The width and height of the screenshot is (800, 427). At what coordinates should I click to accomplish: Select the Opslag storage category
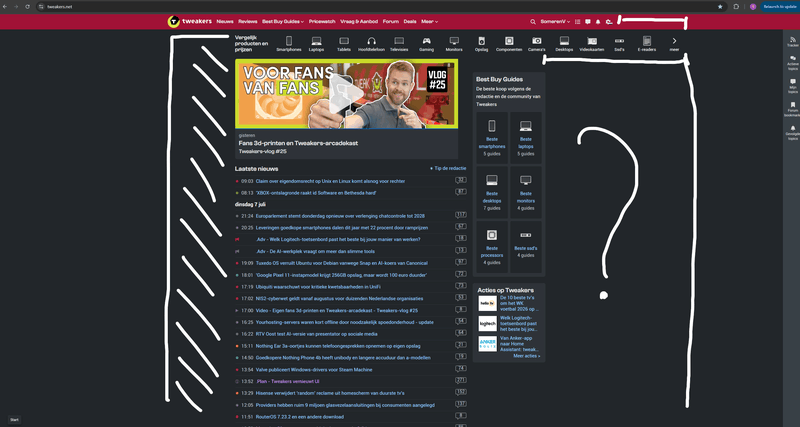click(481, 44)
